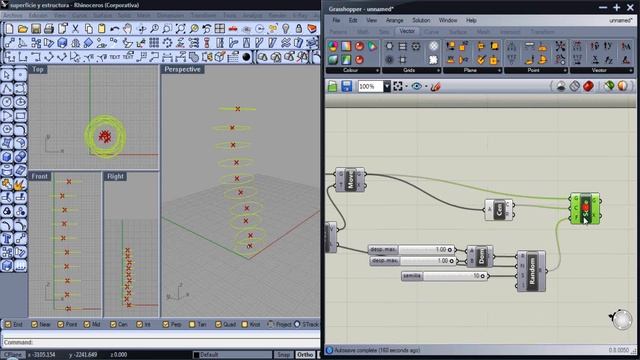Open the Perspective viewport title menu
This screenshot has width=640, height=360.
[182, 69]
